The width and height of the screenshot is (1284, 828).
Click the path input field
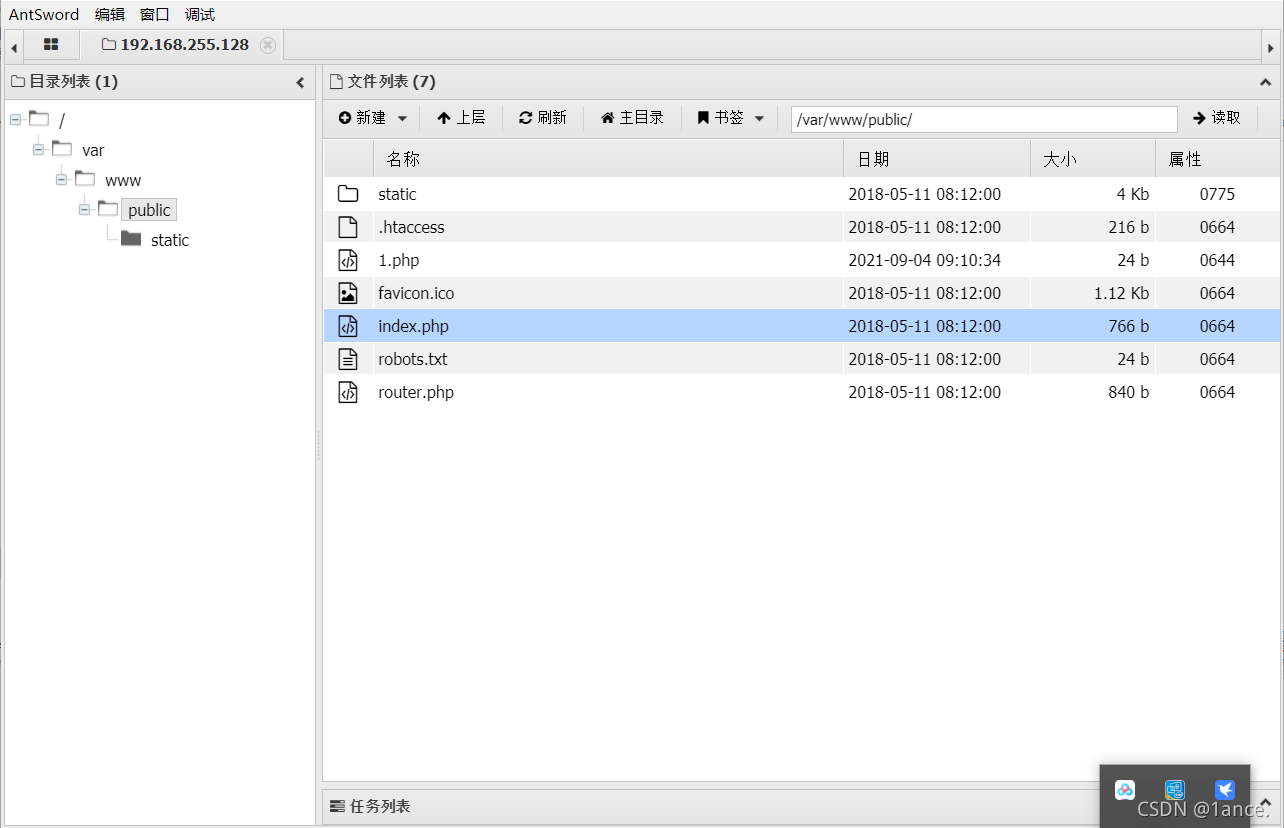pos(984,119)
